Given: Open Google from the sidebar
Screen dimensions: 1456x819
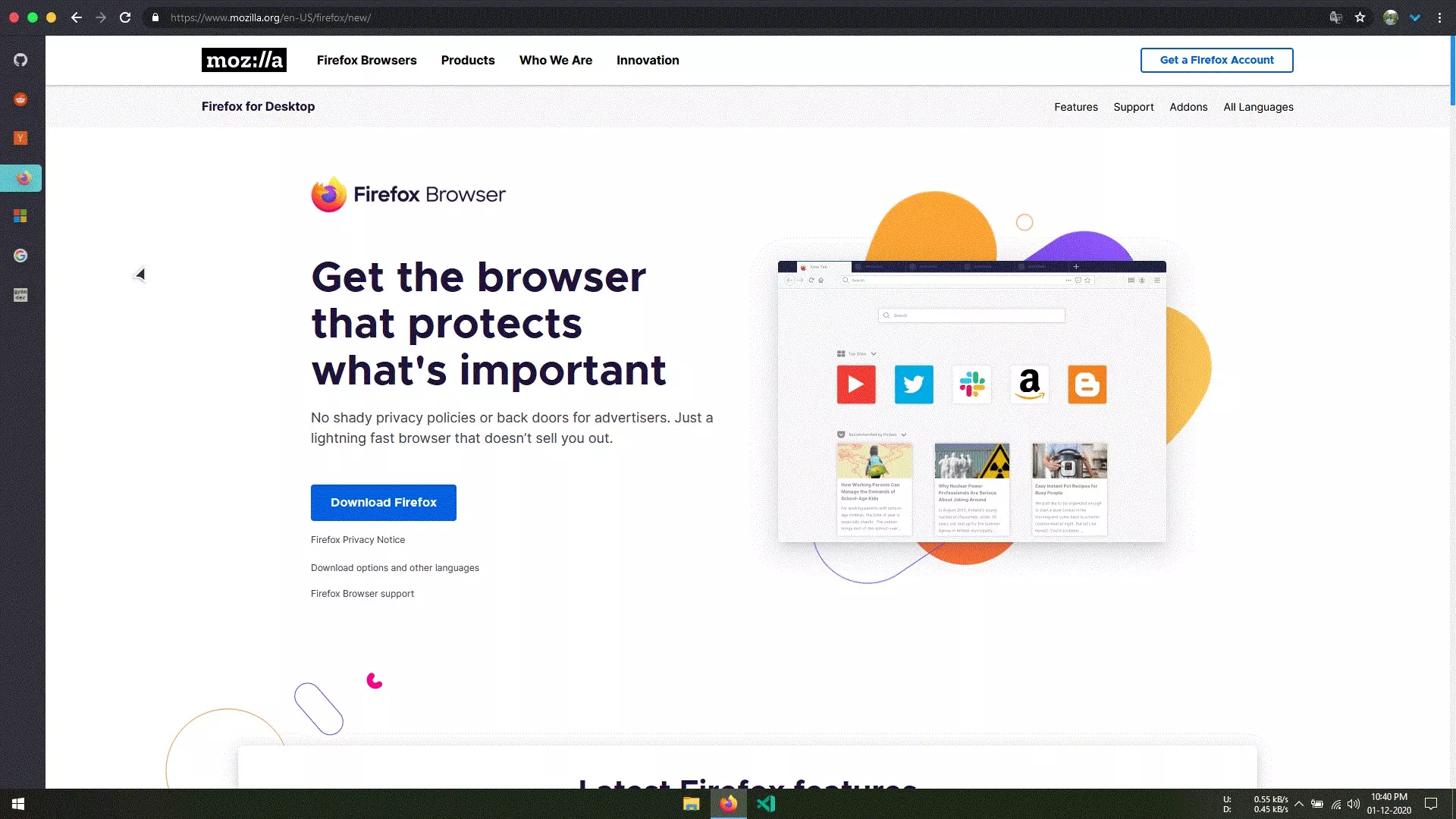Looking at the screenshot, I should coord(20,256).
